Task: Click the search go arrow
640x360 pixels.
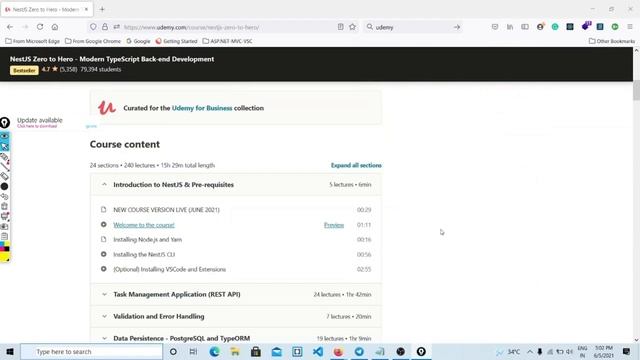Action: coord(457,27)
